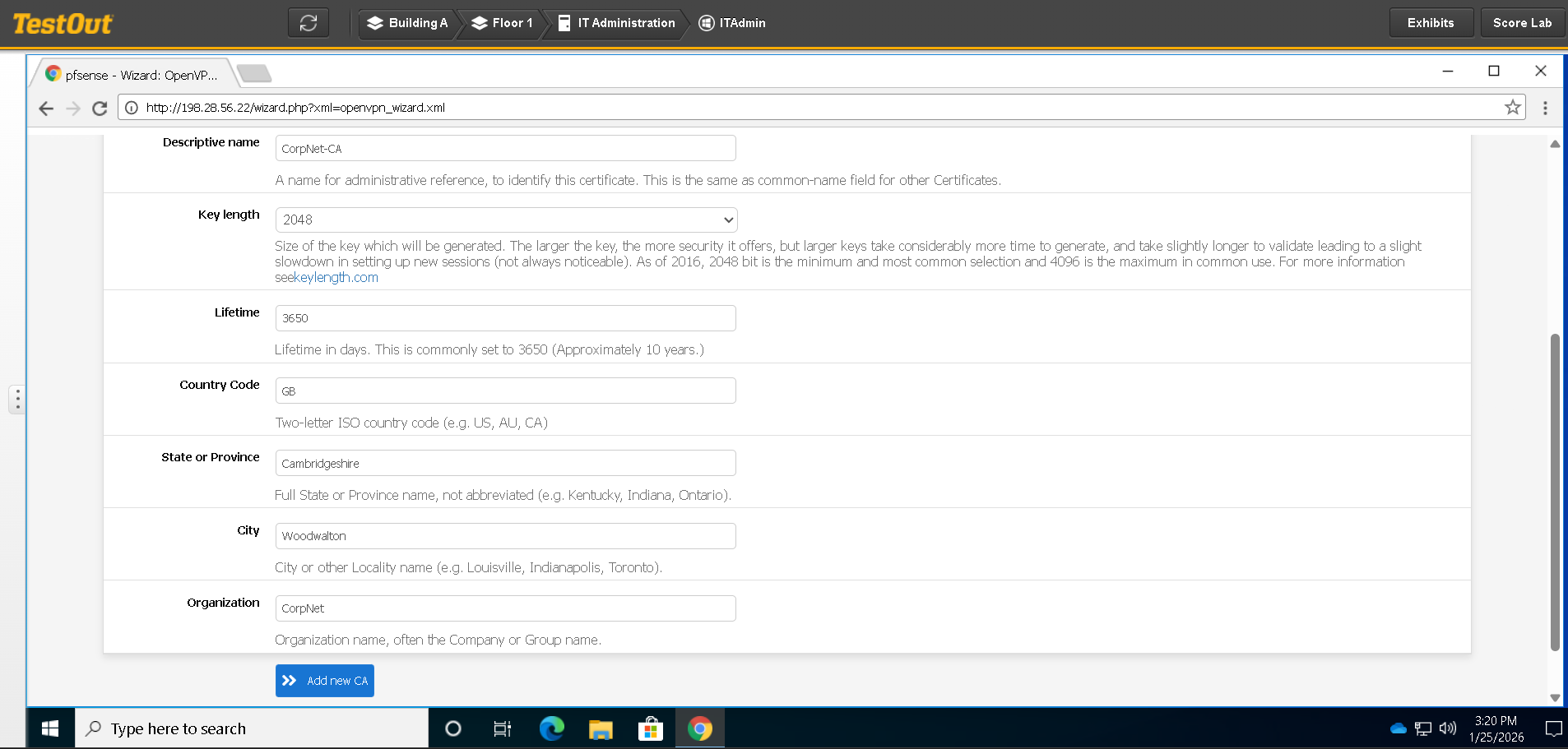Expand the Key length dropdown

point(506,220)
